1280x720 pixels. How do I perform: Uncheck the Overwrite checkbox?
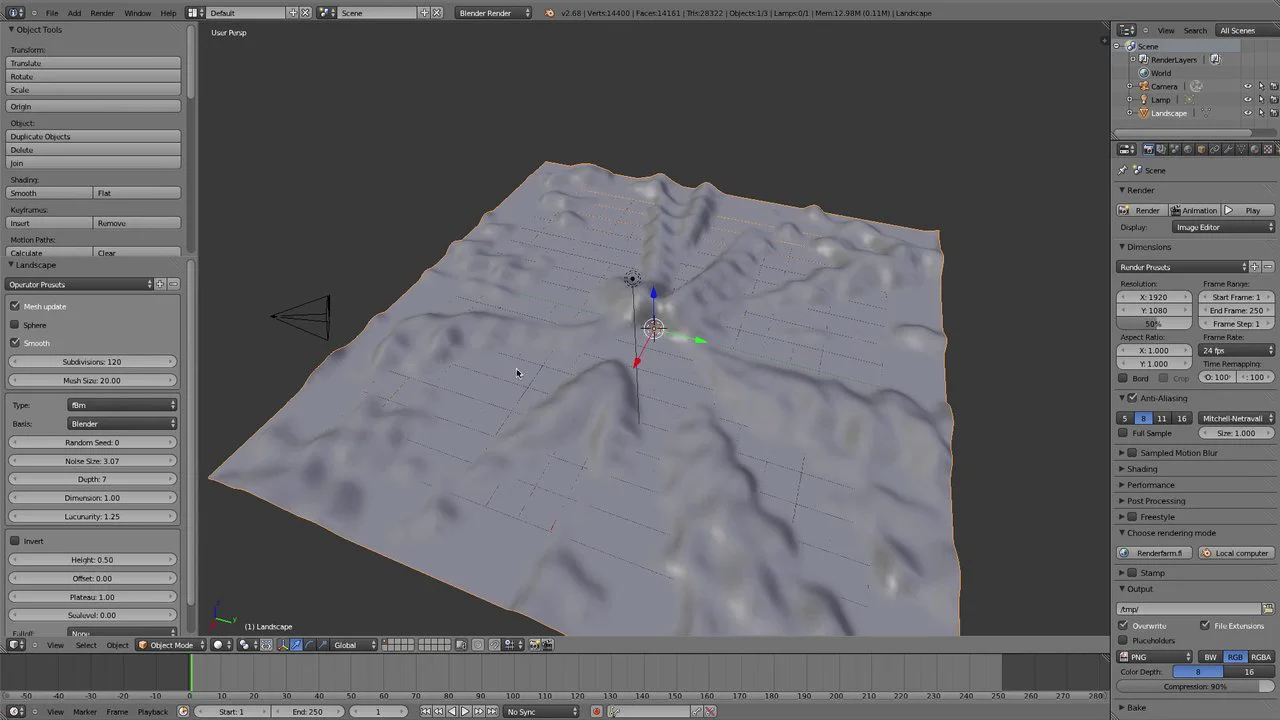1124,626
